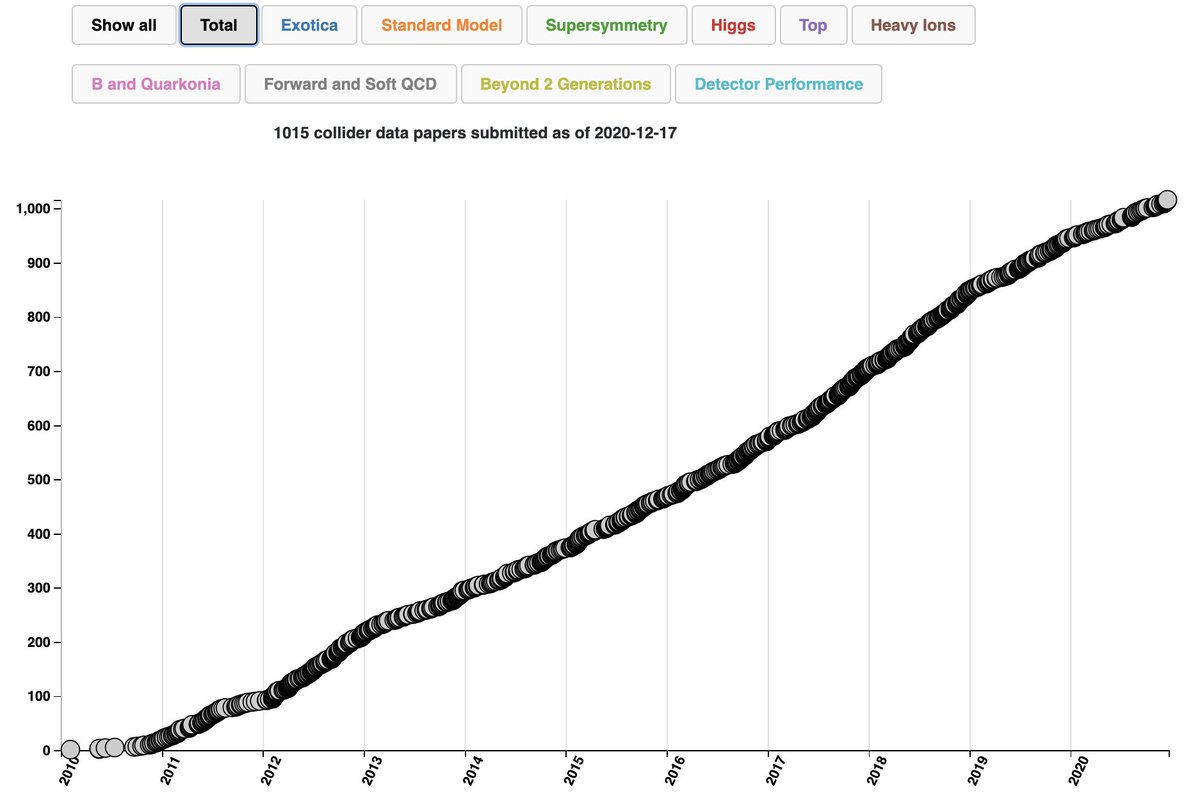1200x793 pixels.
Task: Click the 200 y-axis tick label
Action: point(37,642)
